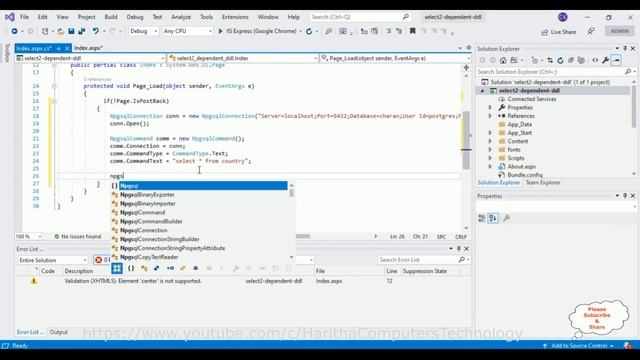This screenshot has width=640, height=360.
Task: Open file using the folder toolbar icon
Action: click(60, 31)
